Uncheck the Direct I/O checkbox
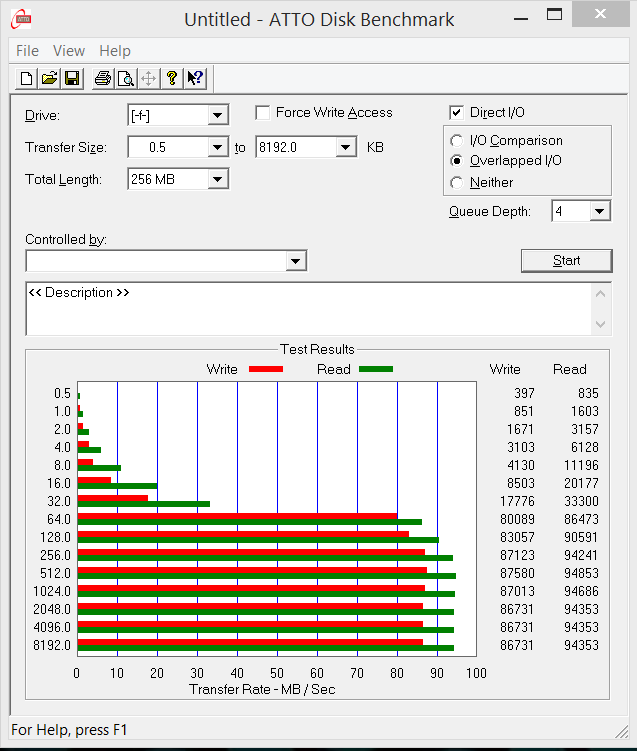Viewport: 637px width, 751px height. coord(457,113)
